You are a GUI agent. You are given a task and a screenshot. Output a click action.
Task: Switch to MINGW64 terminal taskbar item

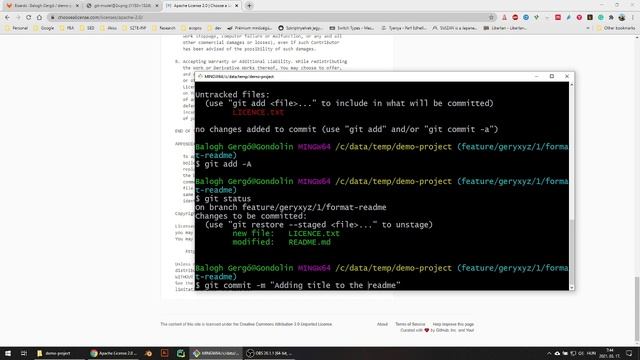tap(216, 353)
